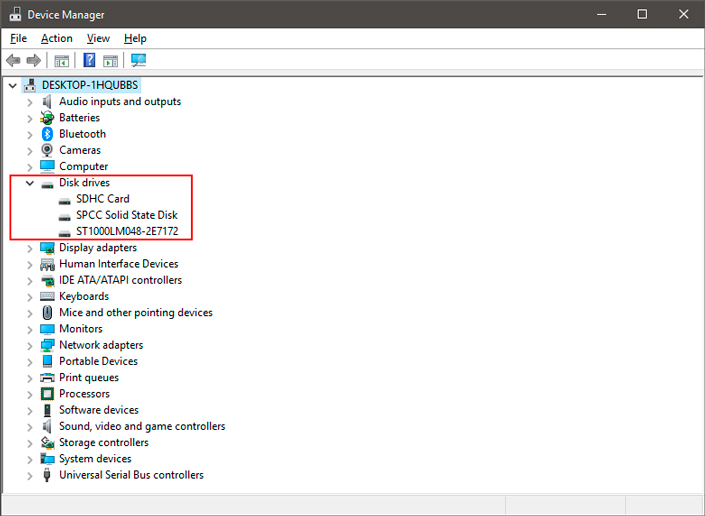Click the Bluetooth category icon
Screen dimensions: 705x516
pyautogui.click(x=47, y=134)
